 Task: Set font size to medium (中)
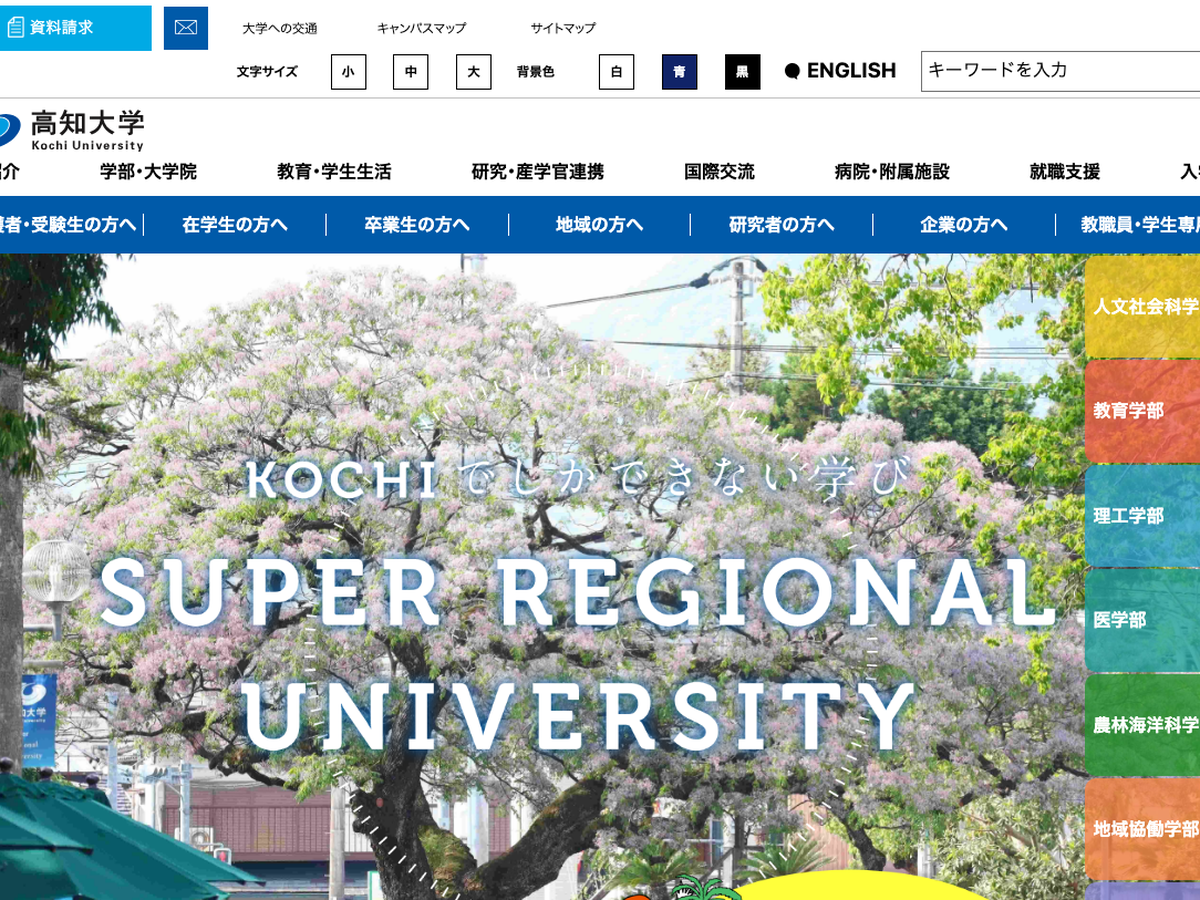[411, 72]
